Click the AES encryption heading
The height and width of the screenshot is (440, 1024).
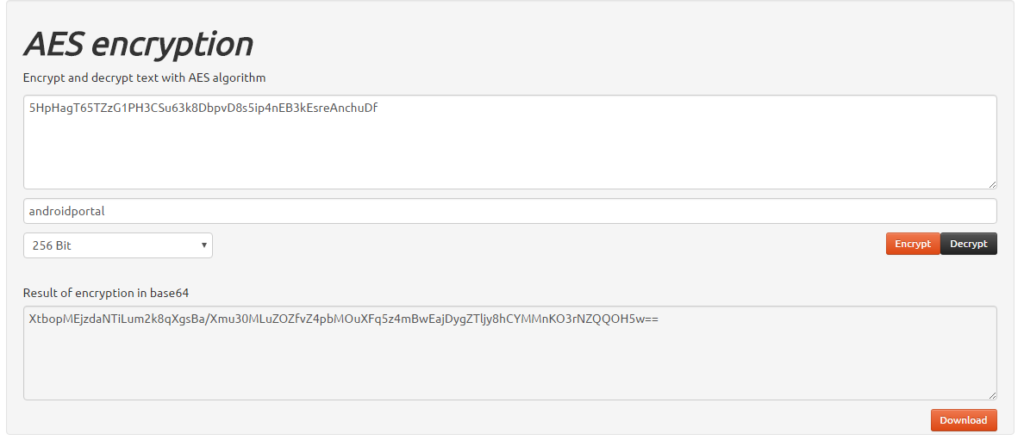click(x=138, y=44)
